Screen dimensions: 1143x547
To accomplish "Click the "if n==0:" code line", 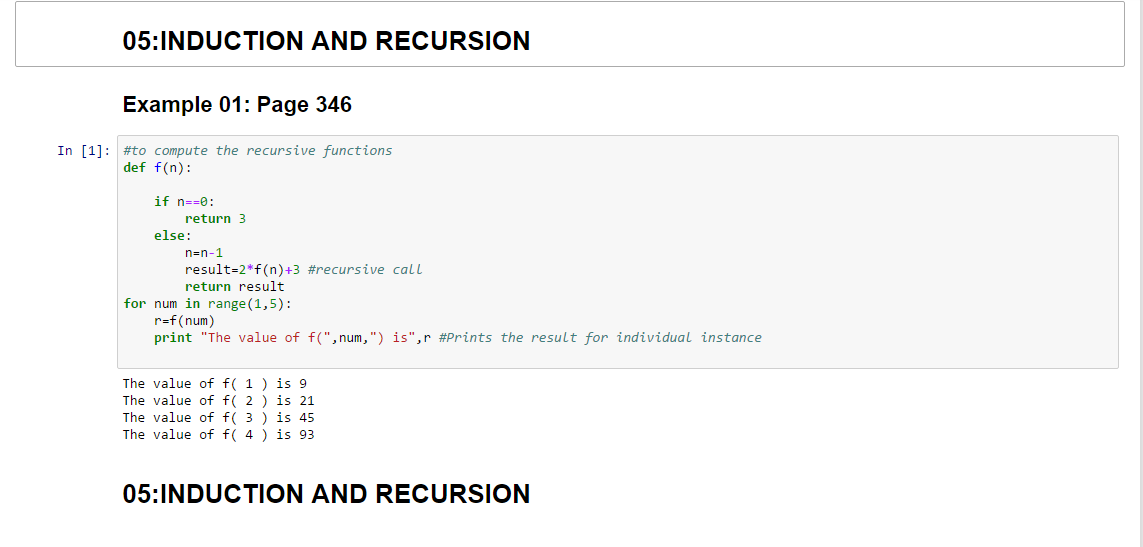I will (184, 201).
